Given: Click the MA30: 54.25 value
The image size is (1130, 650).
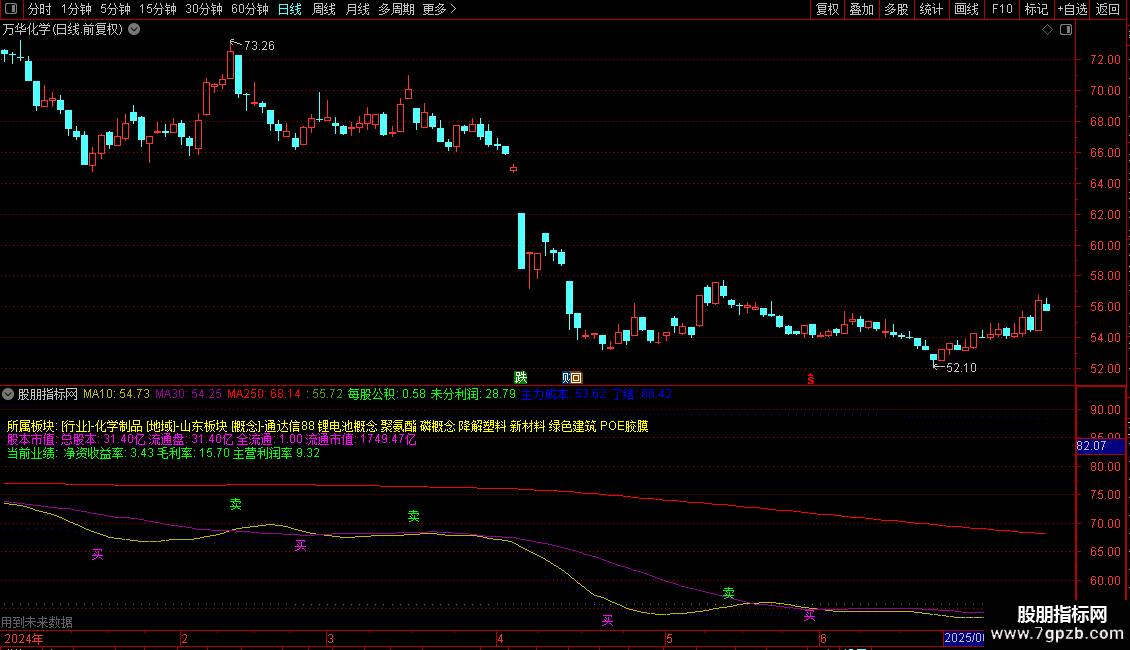Looking at the screenshot, I should (188, 394).
